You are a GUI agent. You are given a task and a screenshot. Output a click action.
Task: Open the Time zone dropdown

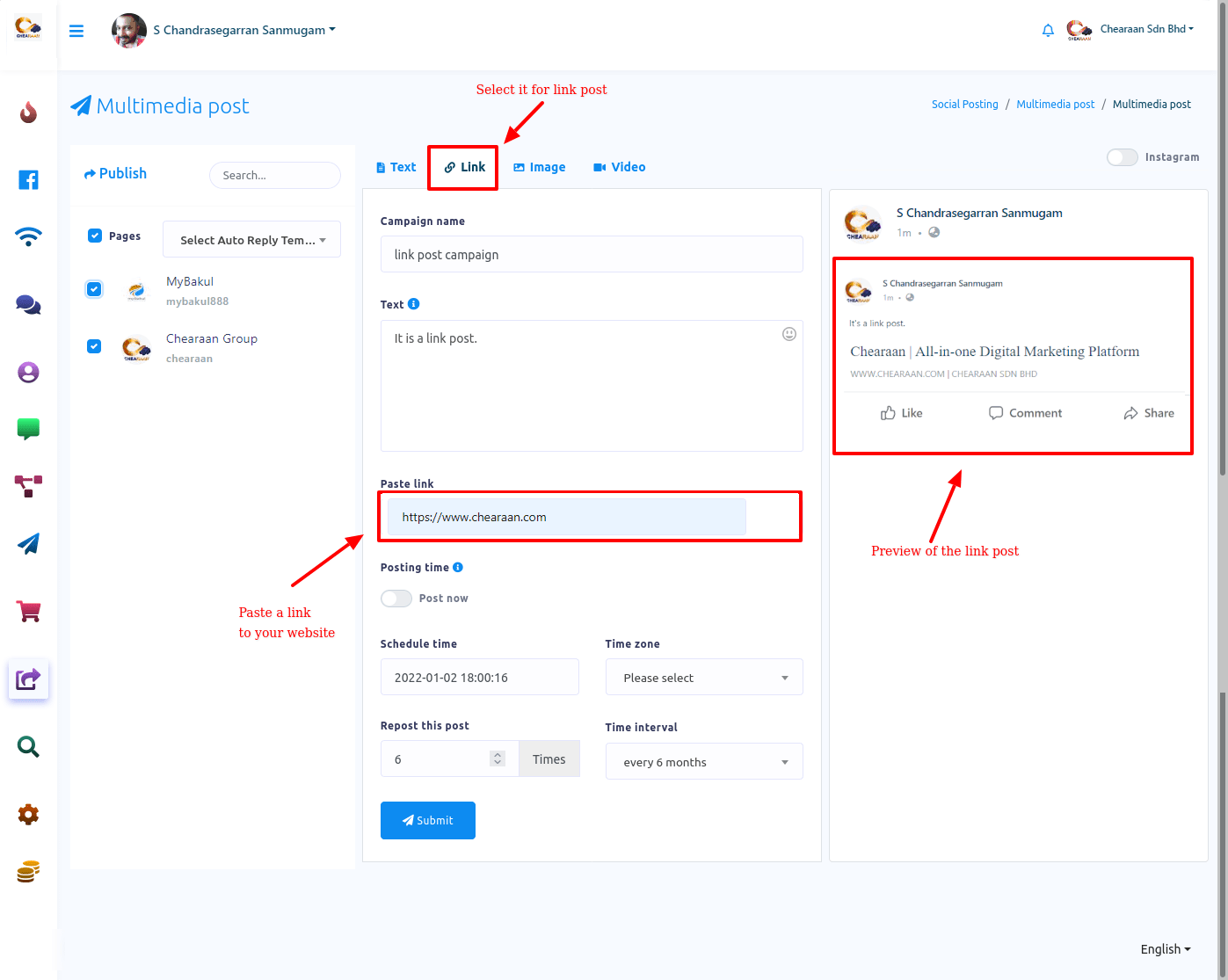pos(703,678)
